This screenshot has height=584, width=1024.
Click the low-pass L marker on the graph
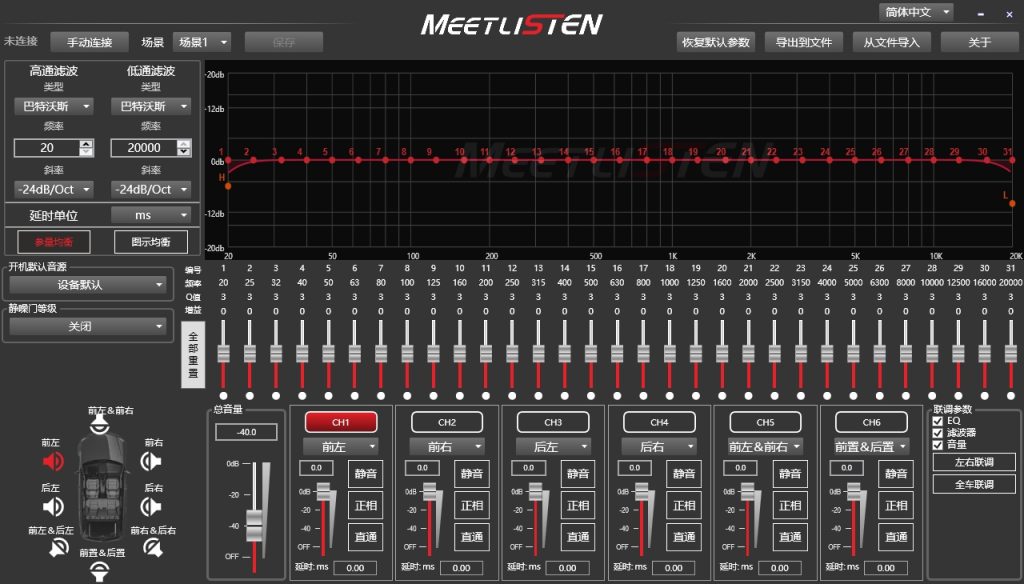pyautogui.click(x=1012, y=204)
